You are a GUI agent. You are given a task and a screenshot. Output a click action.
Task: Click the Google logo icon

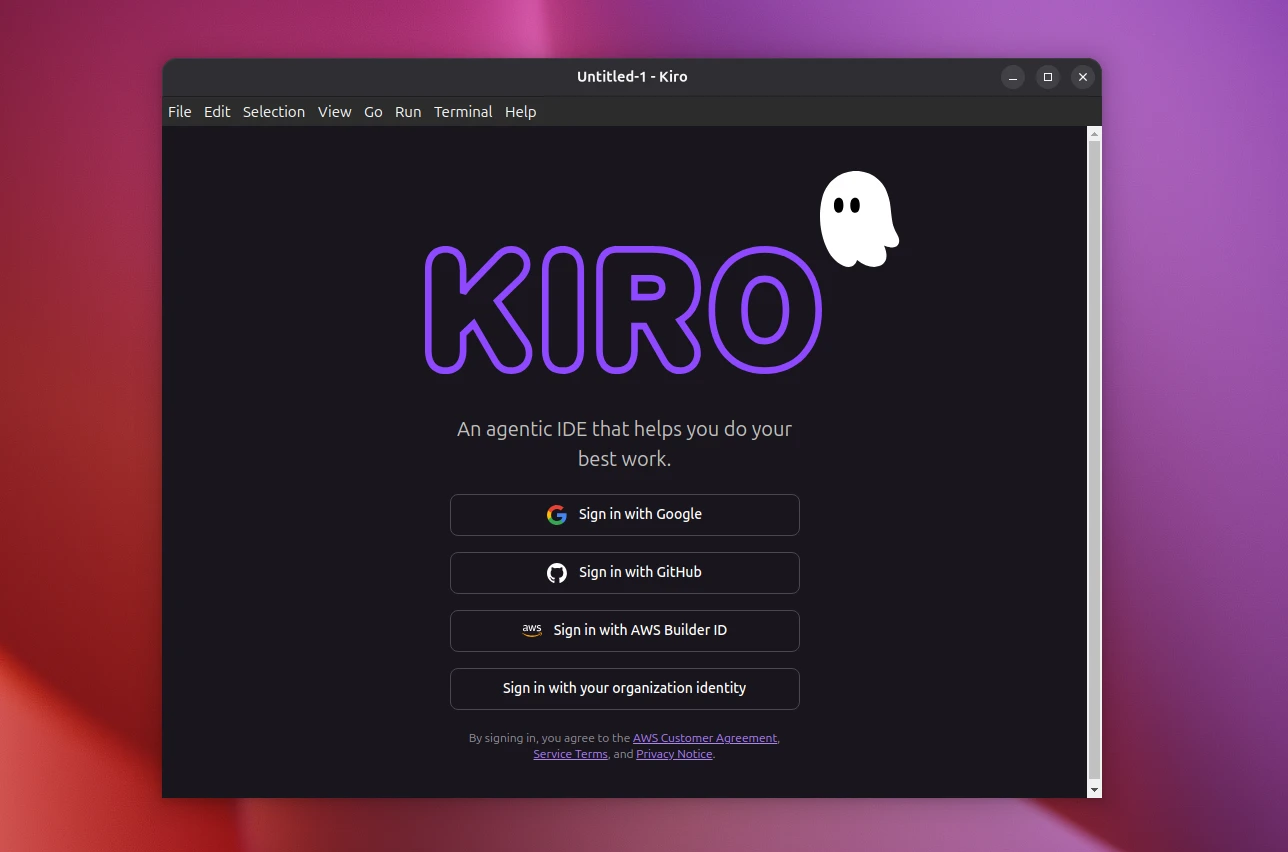pos(556,514)
